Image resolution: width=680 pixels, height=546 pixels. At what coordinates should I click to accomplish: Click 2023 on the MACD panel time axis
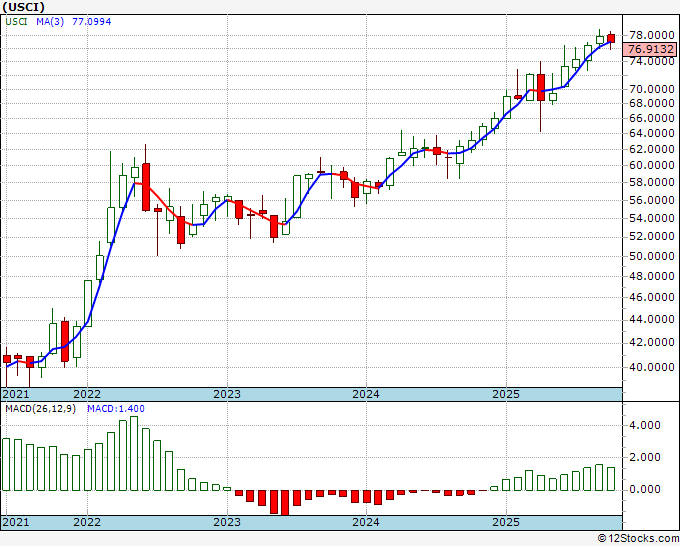click(227, 522)
